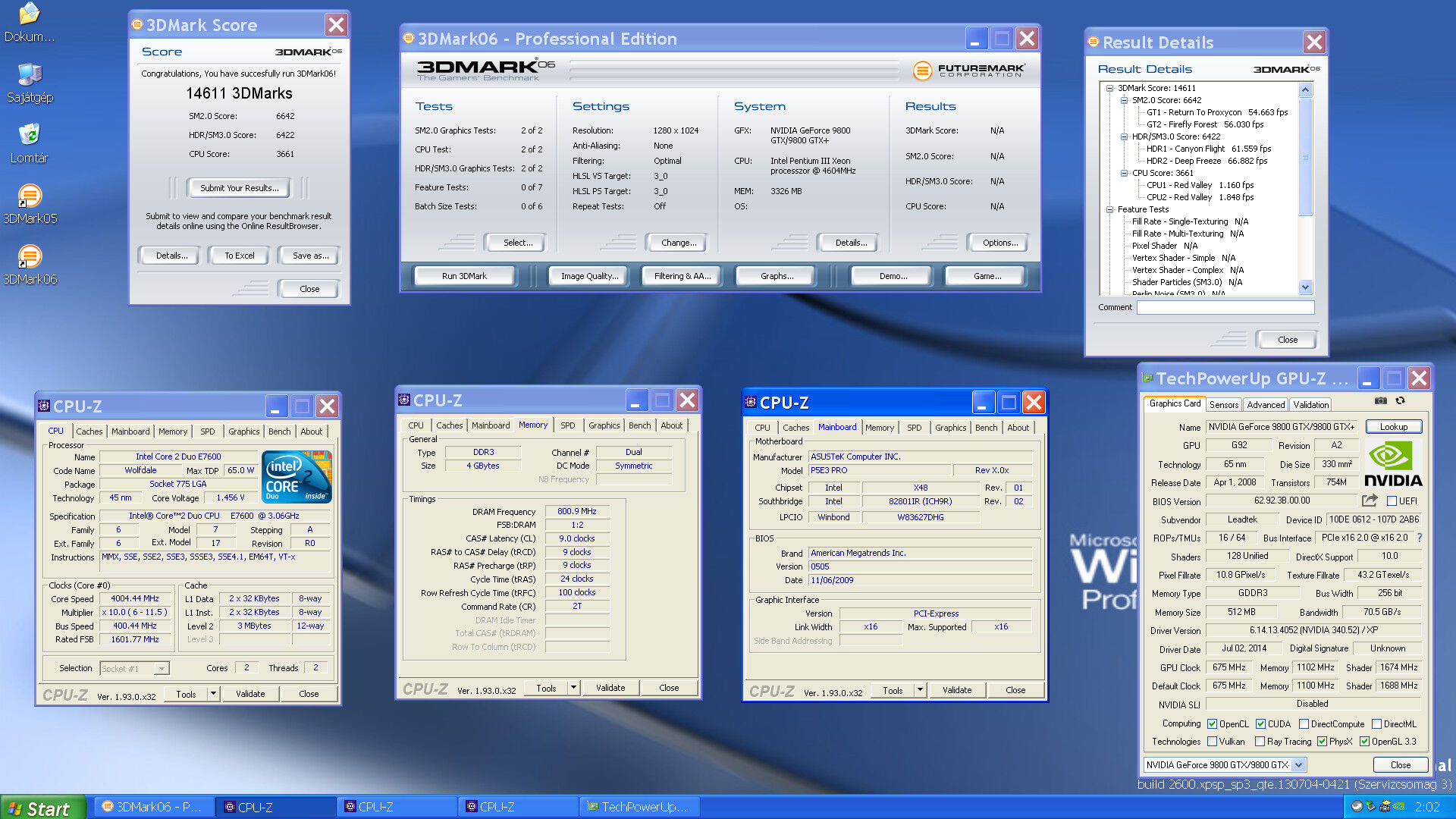Open the Socket #1 selection dropdown
The height and width of the screenshot is (819, 1456).
[162, 669]
